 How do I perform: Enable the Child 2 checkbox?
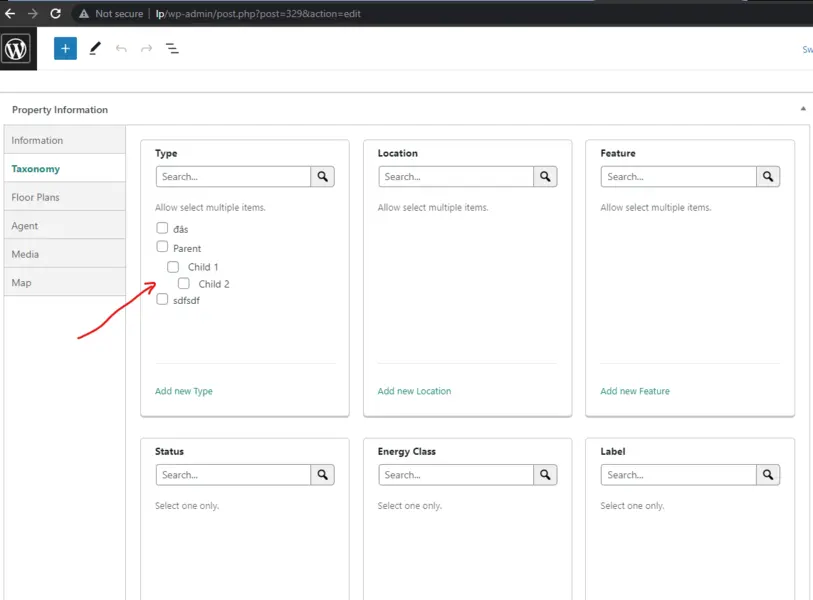click(184, 284)
